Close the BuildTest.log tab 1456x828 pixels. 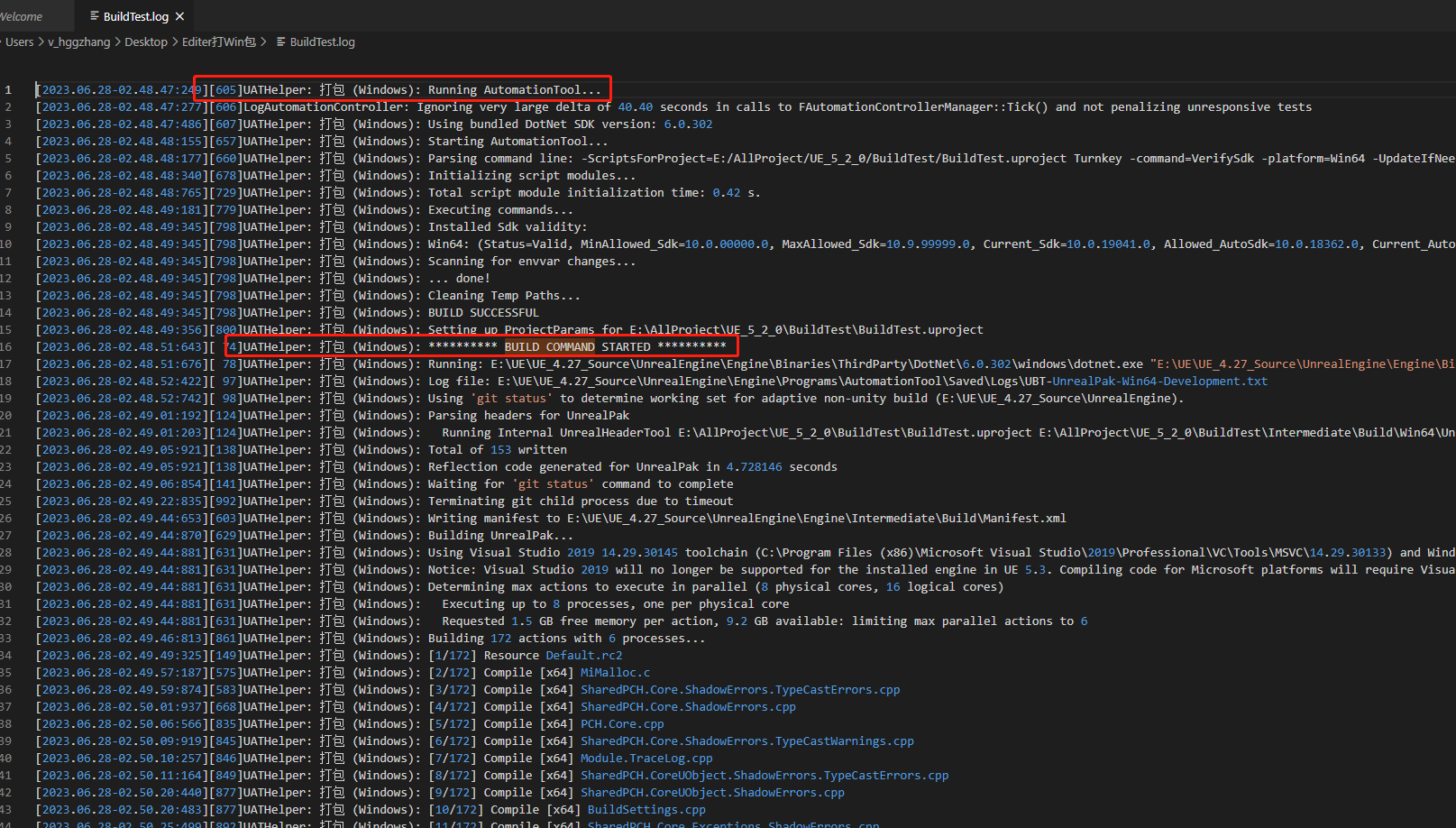[179, 16]
